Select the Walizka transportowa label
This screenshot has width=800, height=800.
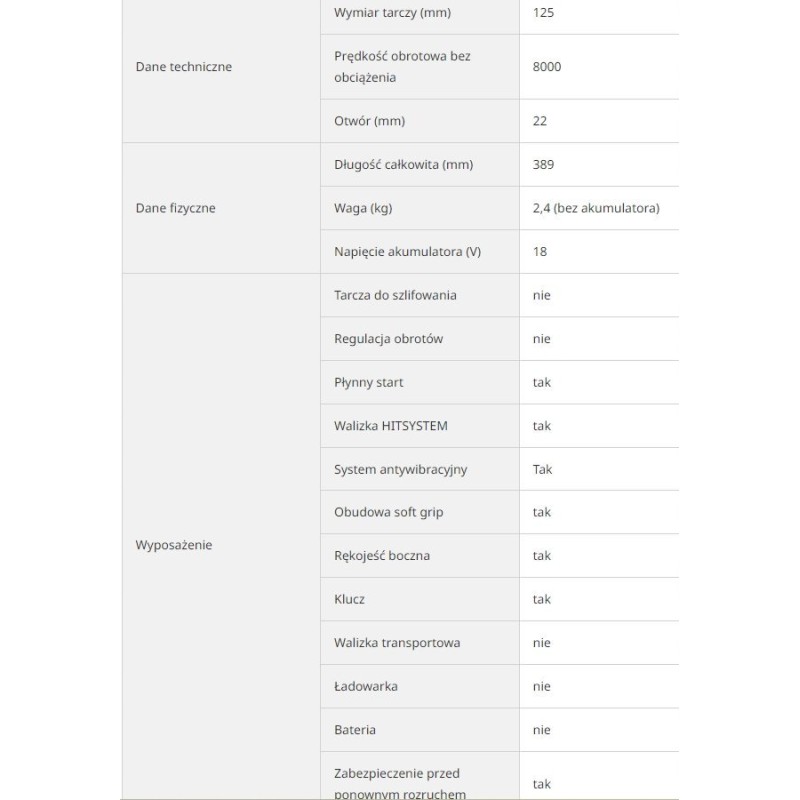[397, 643]
